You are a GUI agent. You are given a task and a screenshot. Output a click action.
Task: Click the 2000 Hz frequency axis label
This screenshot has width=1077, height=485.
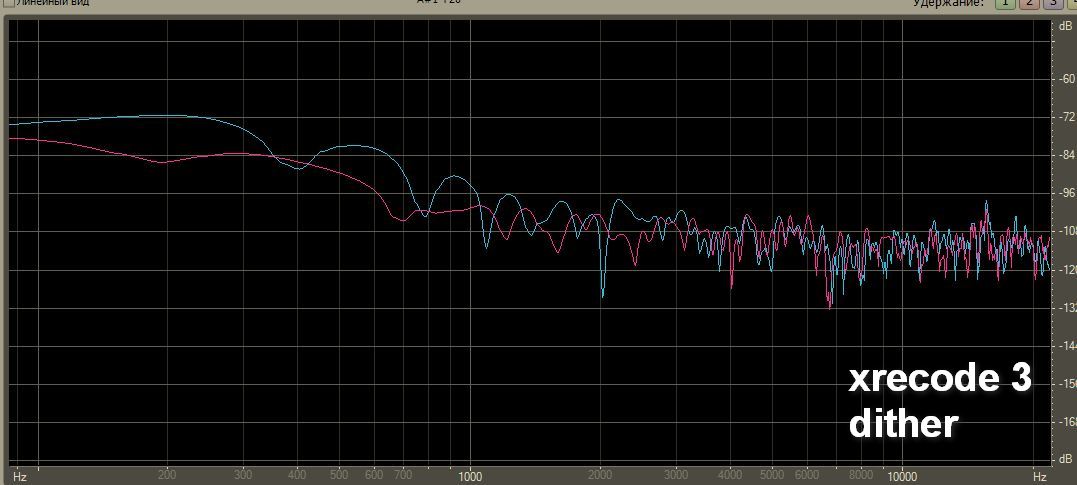pyautogui.click(x=600, y=475)
